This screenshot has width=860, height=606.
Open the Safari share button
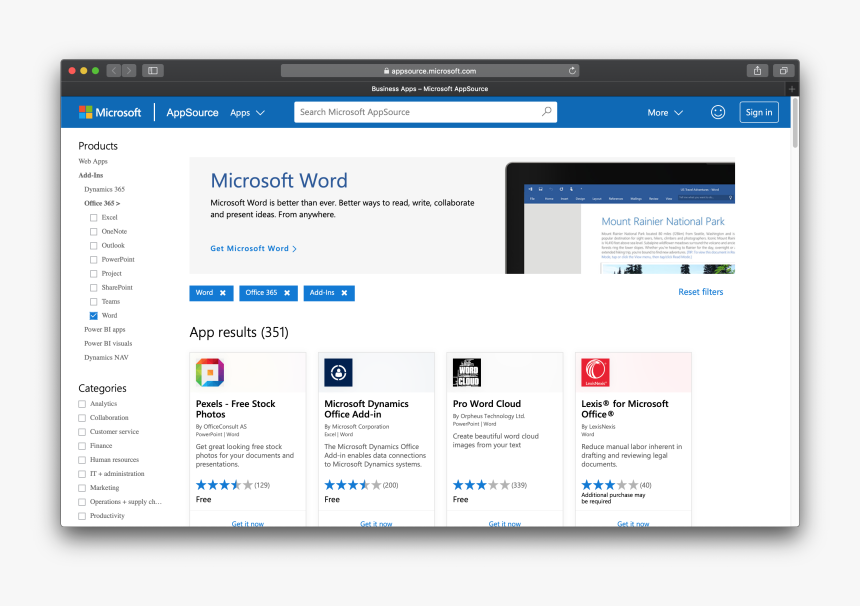point(757,71)
